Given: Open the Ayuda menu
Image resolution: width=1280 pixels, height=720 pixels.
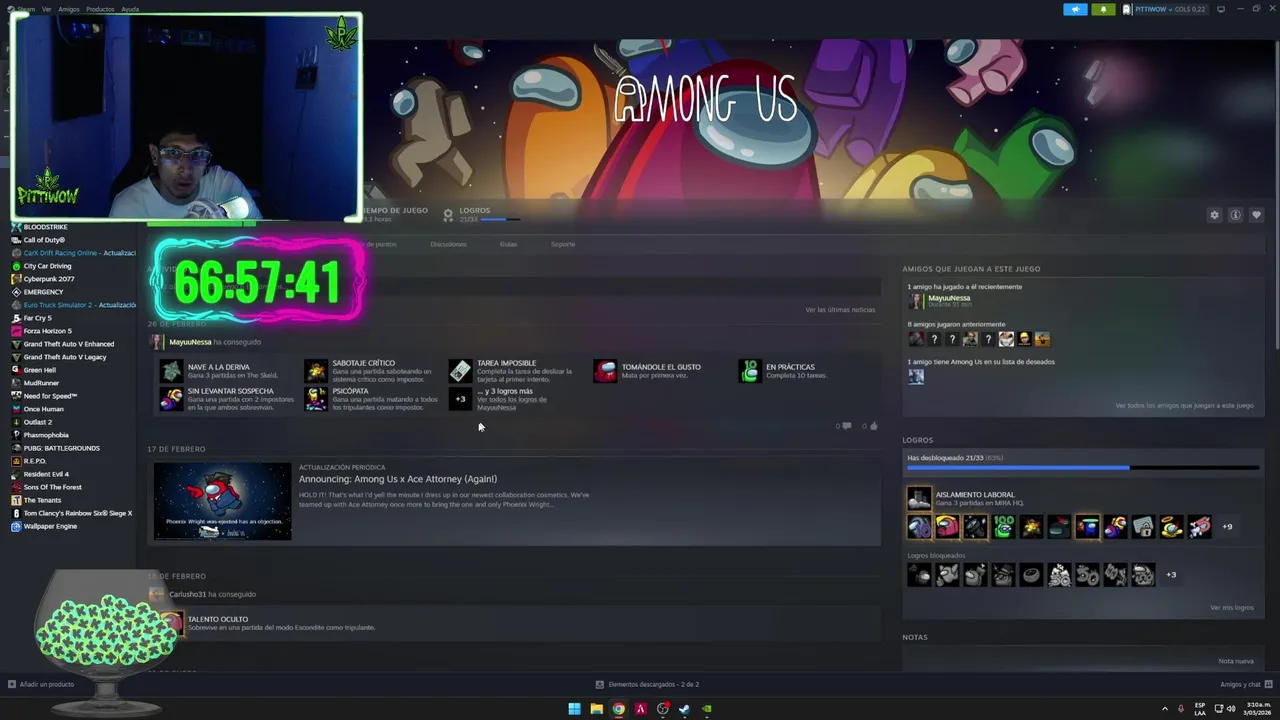Looking at the screenshot, I should point(130,9).
